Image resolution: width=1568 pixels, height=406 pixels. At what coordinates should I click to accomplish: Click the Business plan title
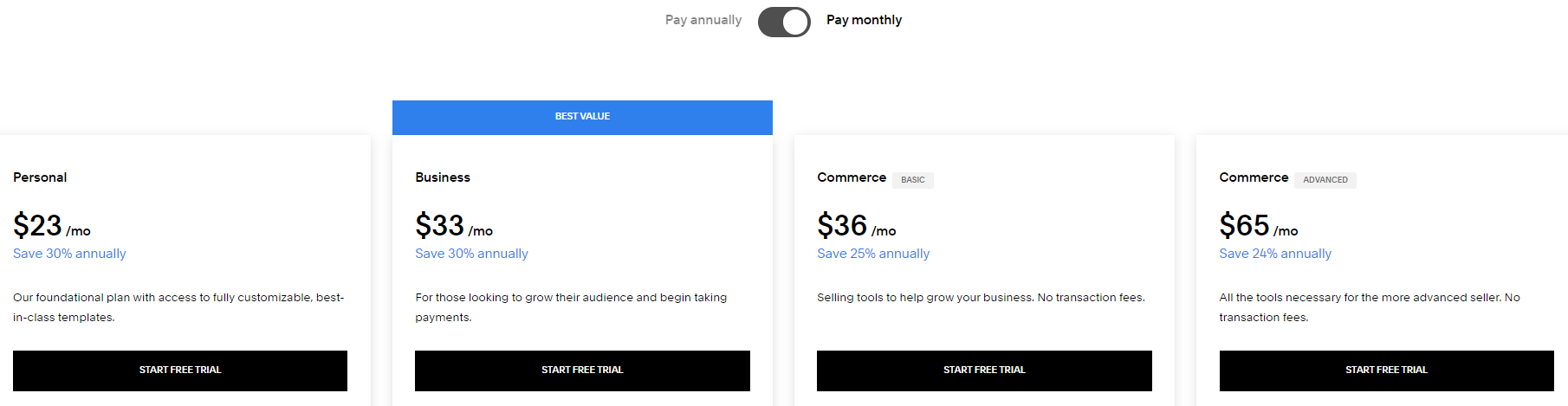click(x=443, y=177)
